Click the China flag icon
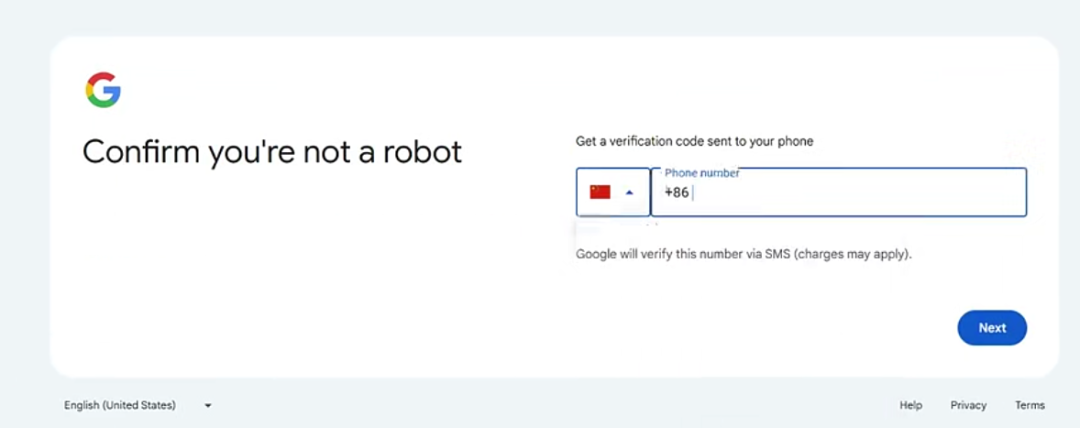This screenshot has height=428, width=1080. click(x=600, y=192)
